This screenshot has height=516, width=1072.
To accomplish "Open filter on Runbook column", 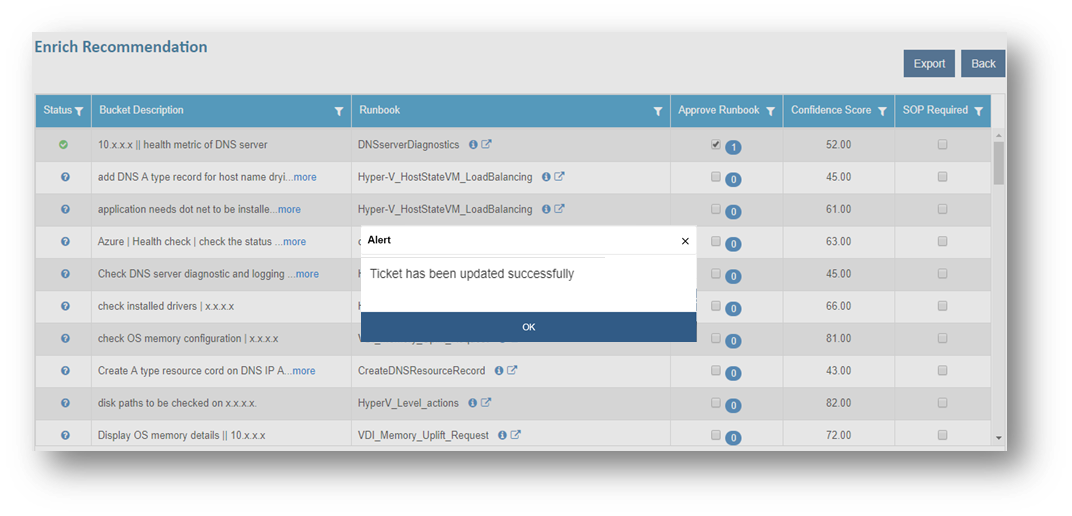I will coord(658,111).
